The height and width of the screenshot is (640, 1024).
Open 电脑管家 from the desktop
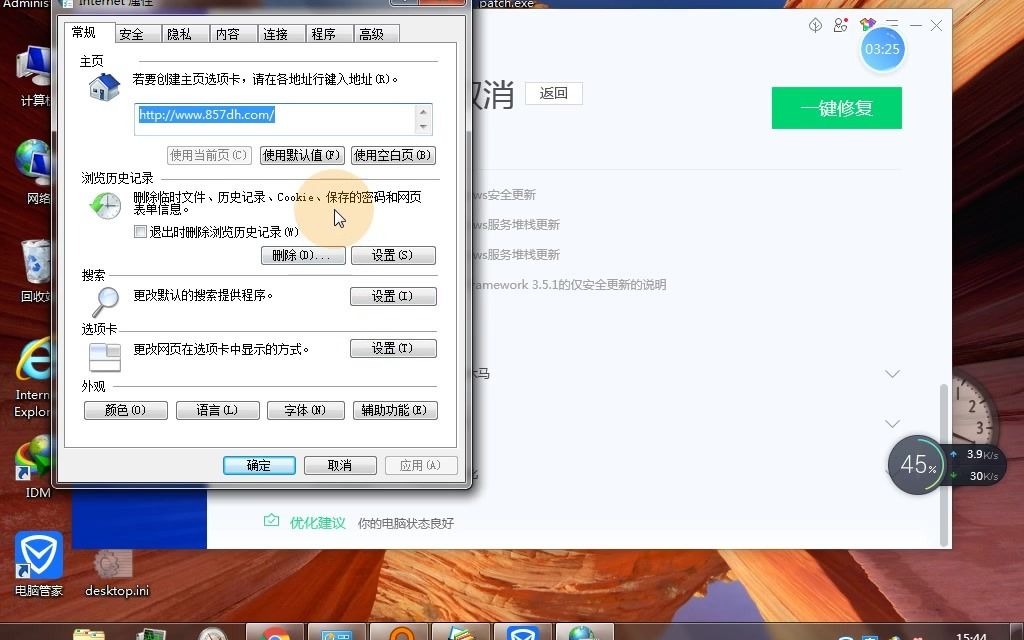tap(37, 555)
